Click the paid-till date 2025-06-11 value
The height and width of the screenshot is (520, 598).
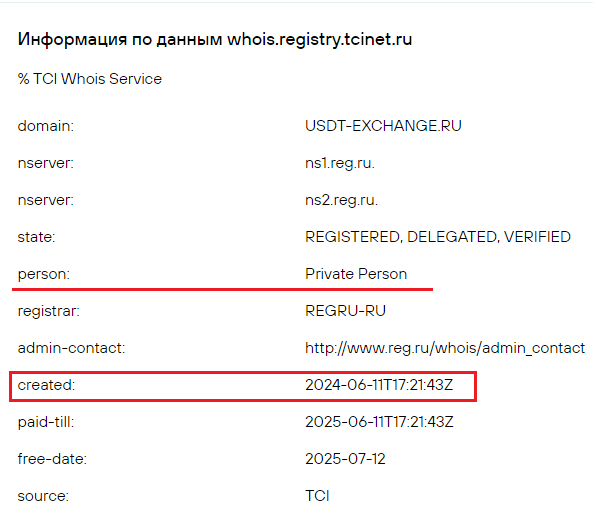pyautogui.click(x=379, y=422)
